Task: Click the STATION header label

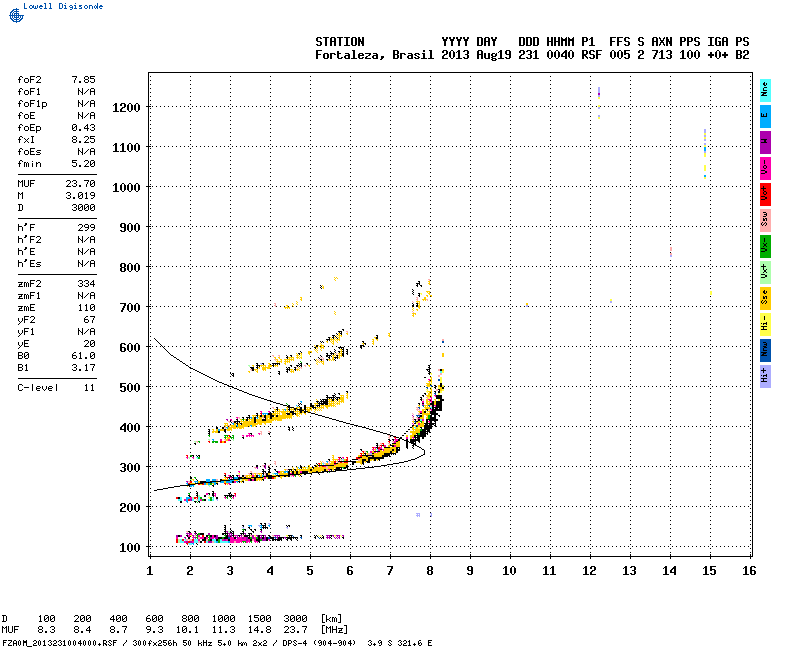Action: (x=340, y=42)
